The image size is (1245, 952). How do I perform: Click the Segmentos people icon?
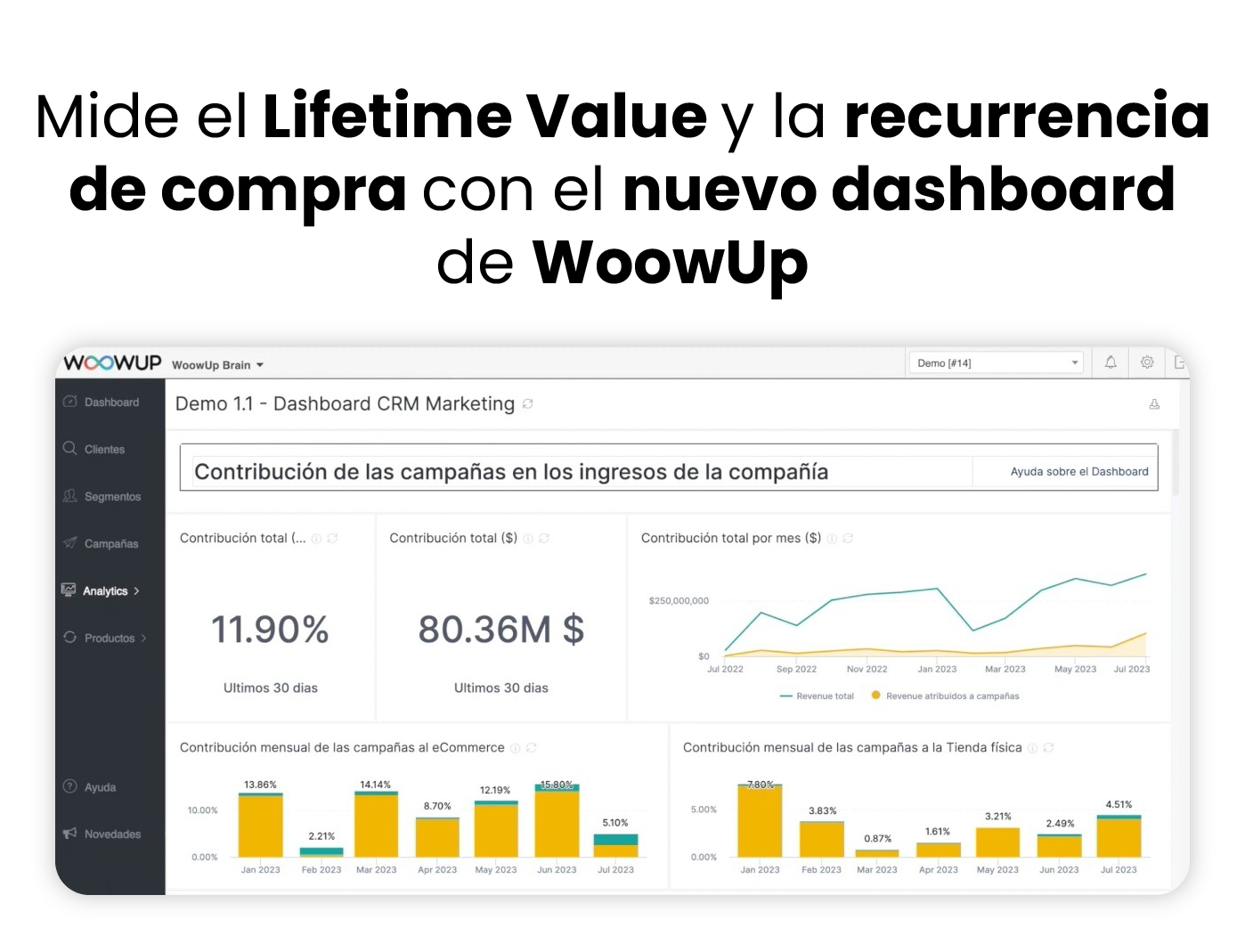click(69, 495)
